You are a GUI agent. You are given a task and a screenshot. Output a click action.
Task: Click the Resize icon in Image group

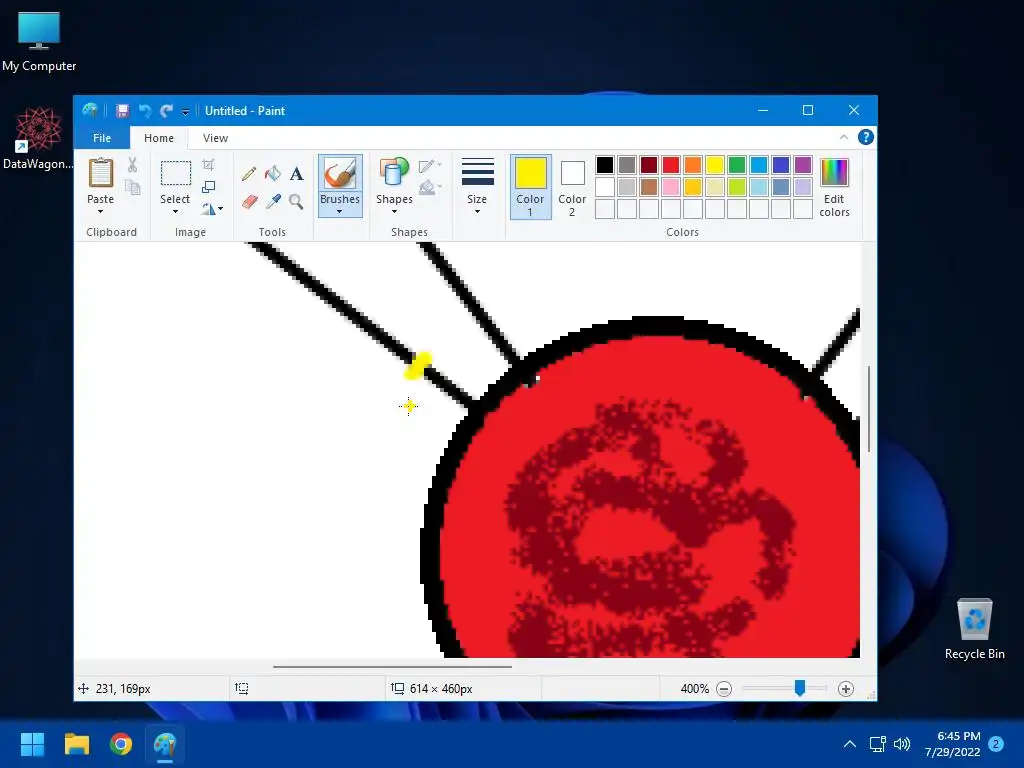pos(208,187)
